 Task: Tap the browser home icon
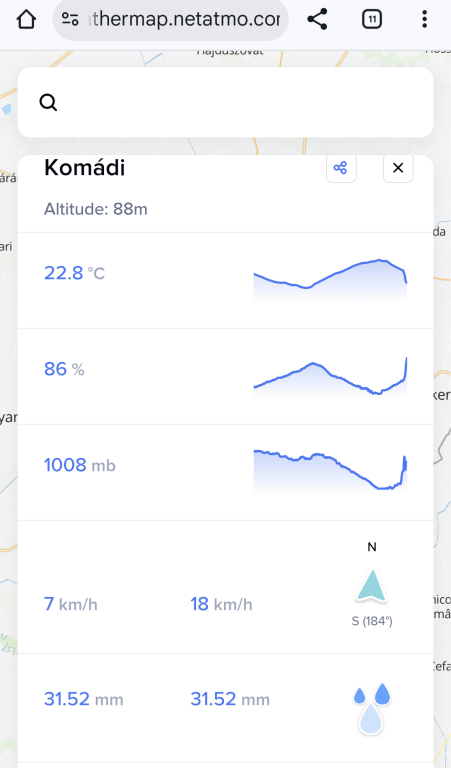pyautogui.click(x=26, y=20)
